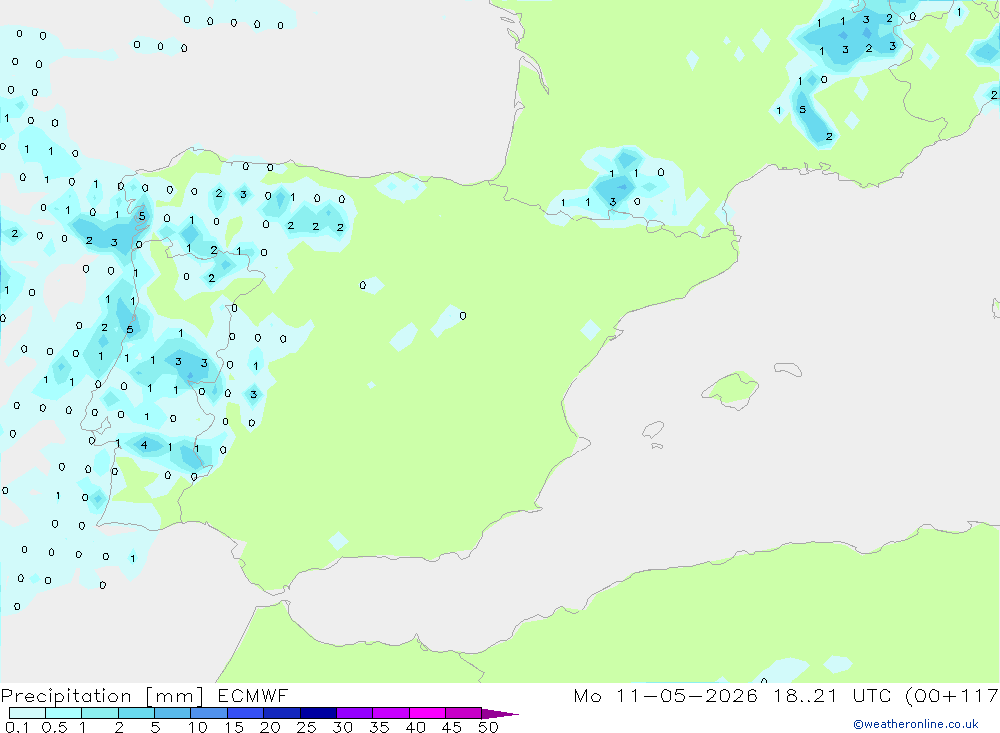This screenshot has width=1000, height=733.
Task: Select the lightest cyan 0.1–0.5 legend swatch
Action: point(27,713)
